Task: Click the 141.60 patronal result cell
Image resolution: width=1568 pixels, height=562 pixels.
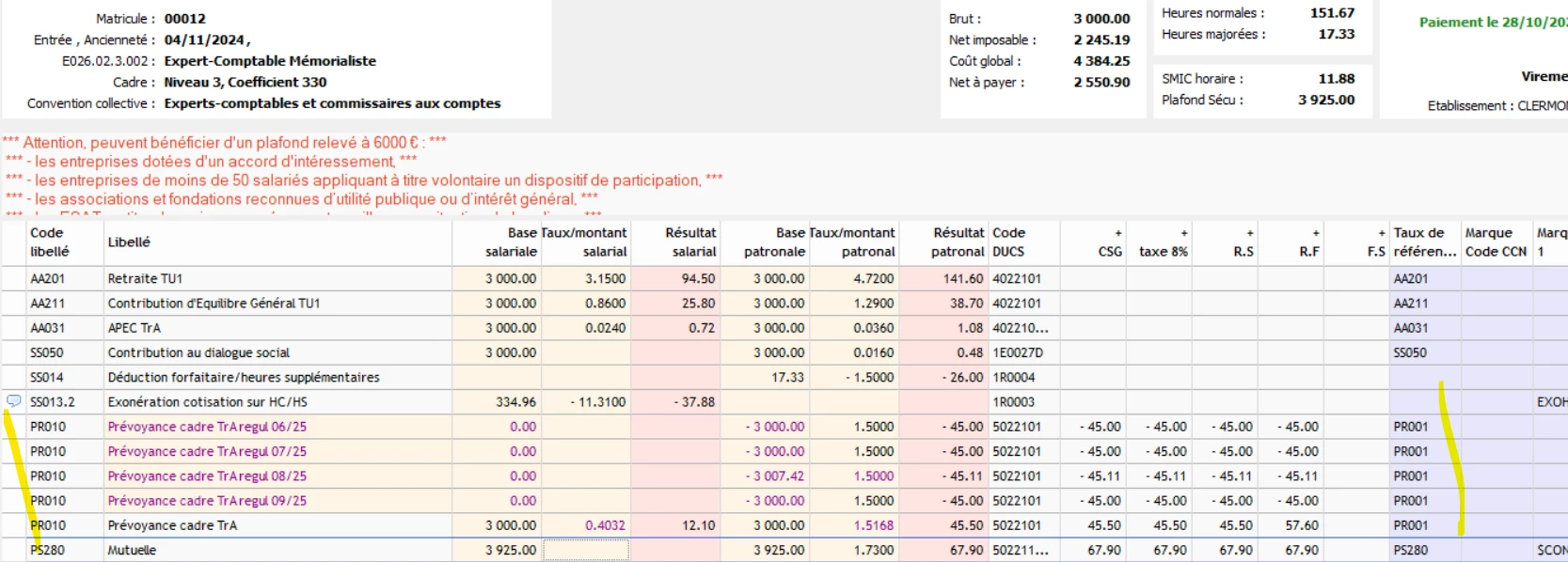Action: coord(962,278)
